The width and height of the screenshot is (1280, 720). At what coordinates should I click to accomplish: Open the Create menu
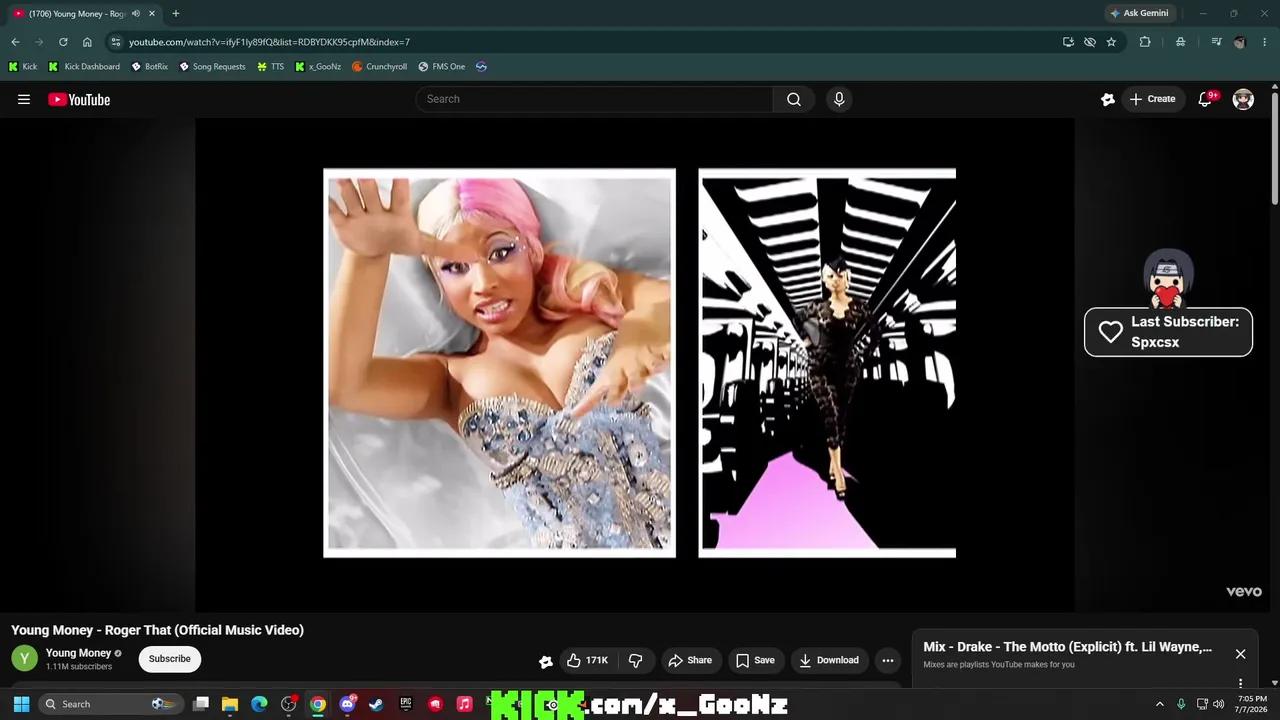point(1152,99)
